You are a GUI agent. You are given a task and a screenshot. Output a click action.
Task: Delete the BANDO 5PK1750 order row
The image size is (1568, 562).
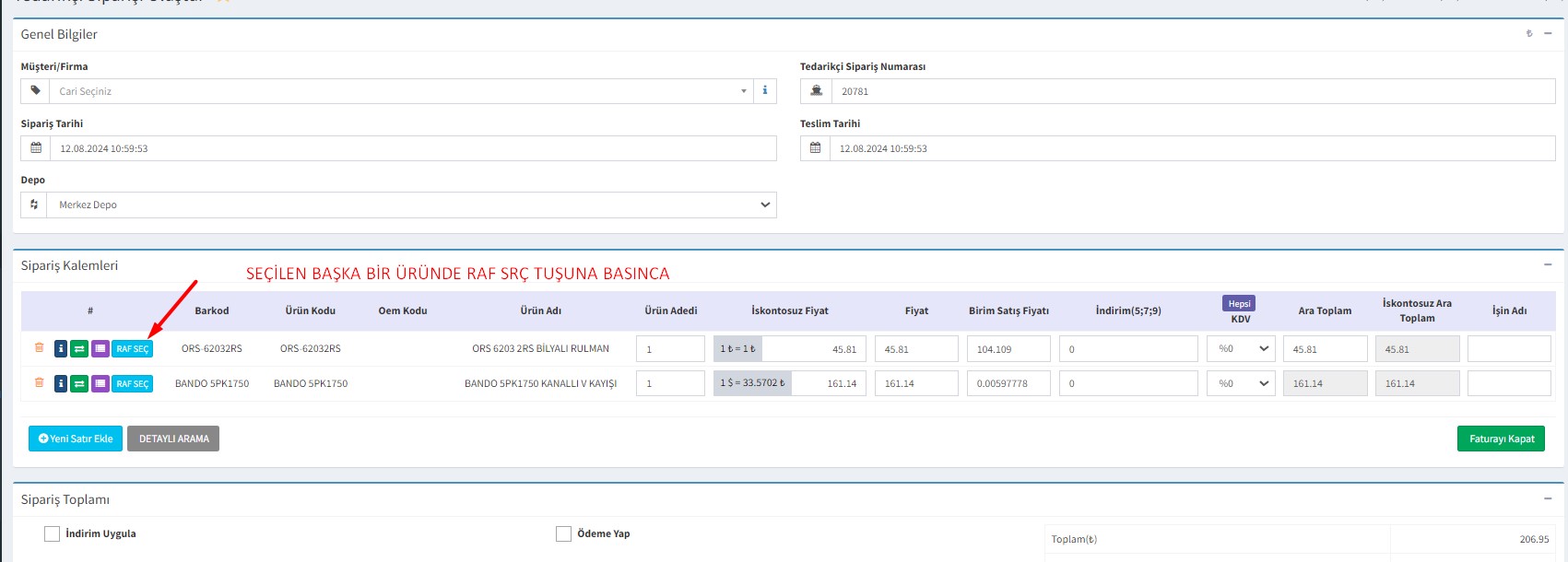click(39, 383)
